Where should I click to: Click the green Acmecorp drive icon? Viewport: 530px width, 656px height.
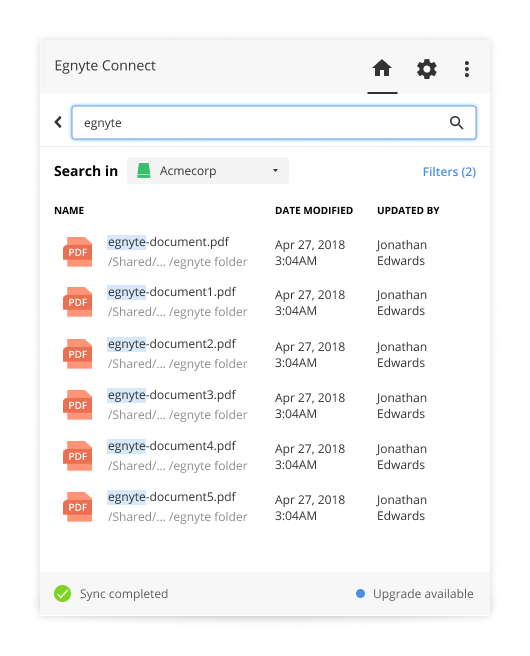143,171
